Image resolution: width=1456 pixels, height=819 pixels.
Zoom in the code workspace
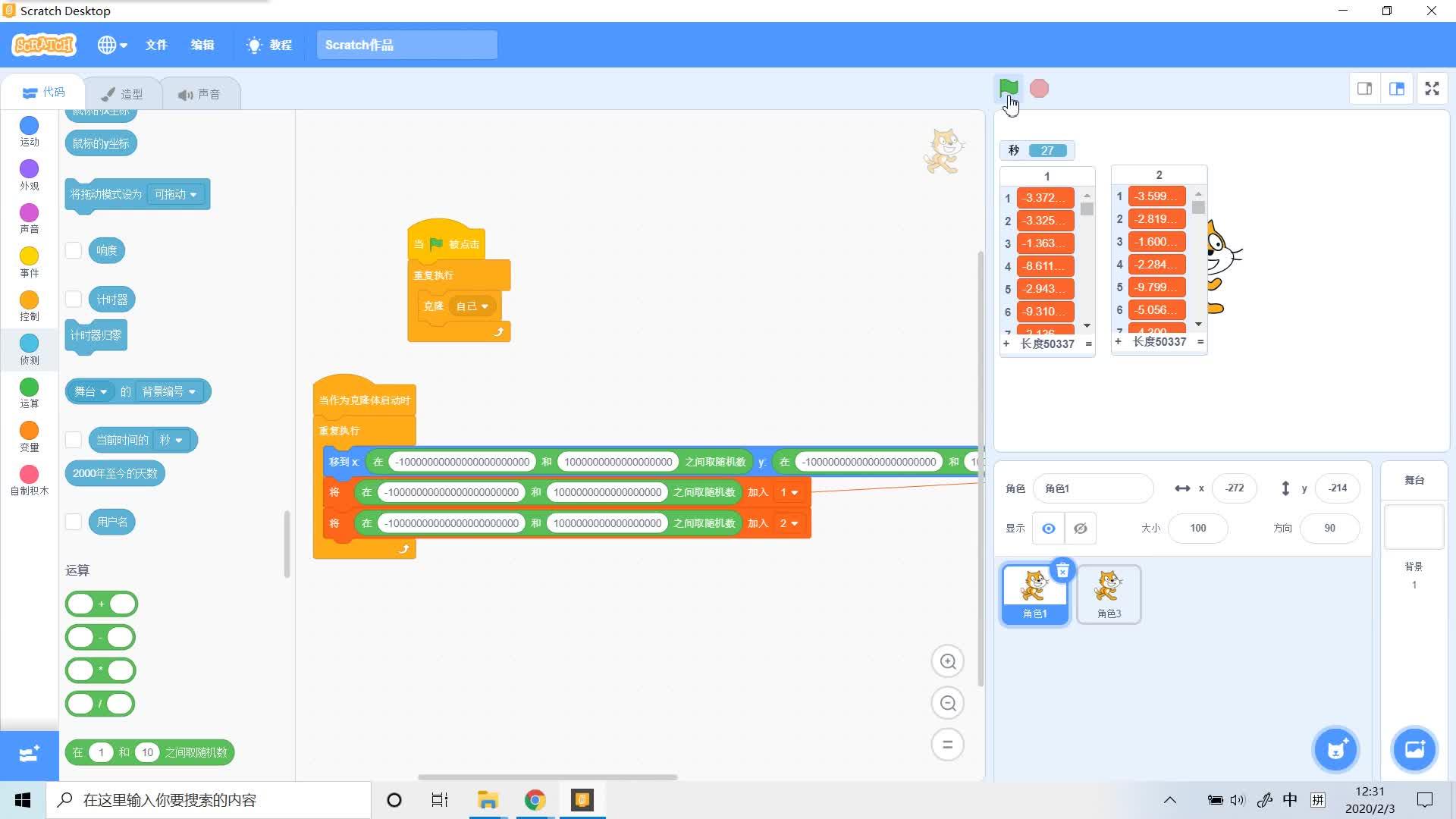coord(947,661)
